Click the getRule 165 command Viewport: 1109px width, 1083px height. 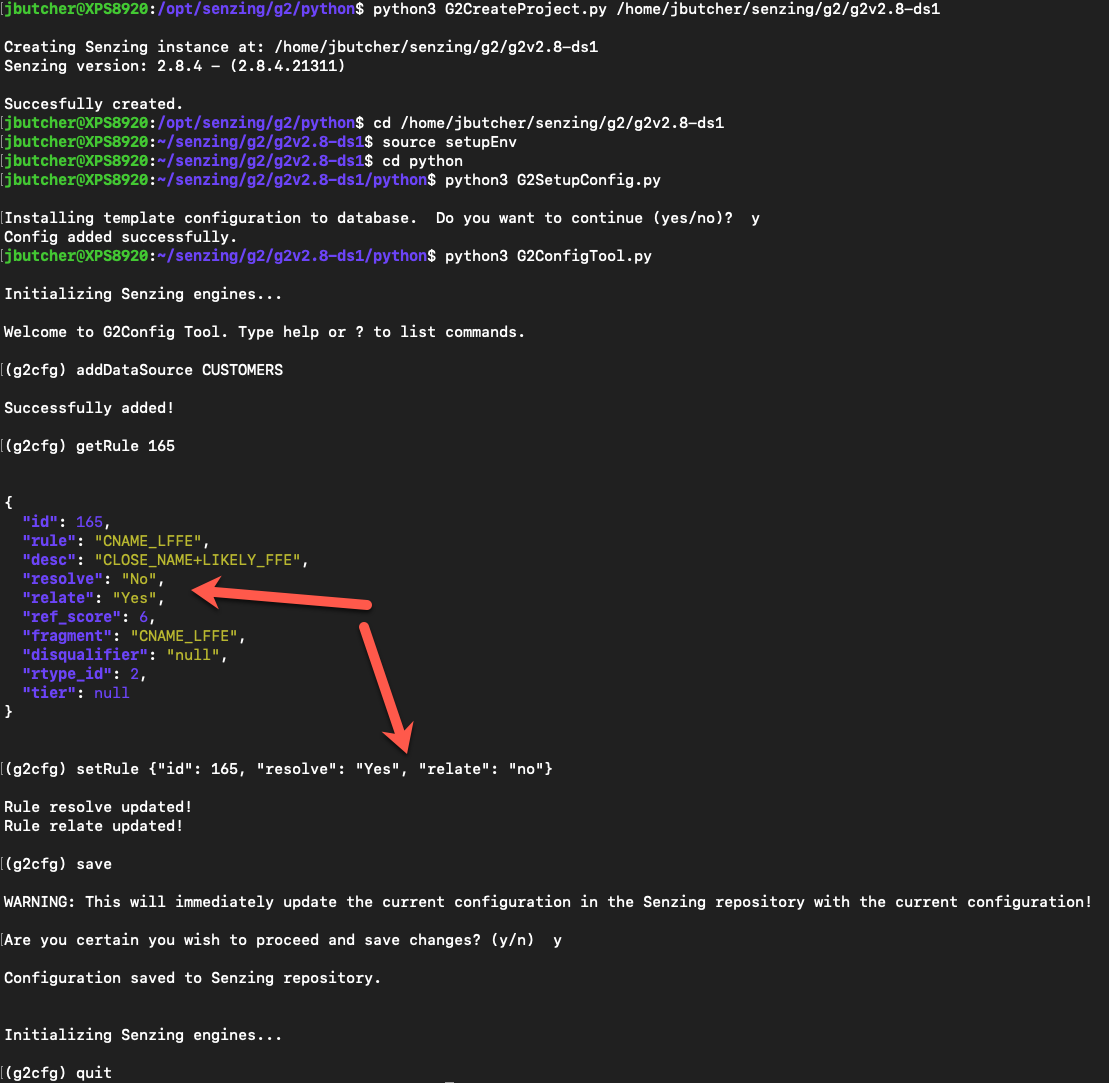(x=125, y=446)
